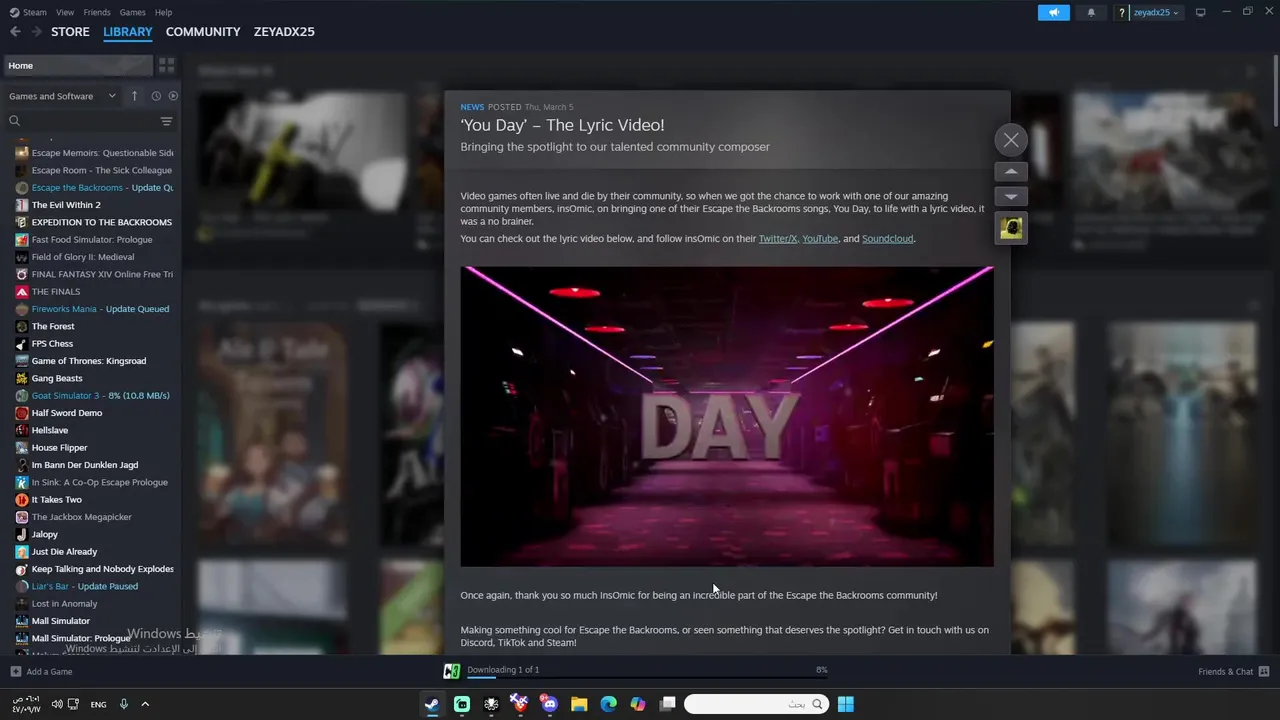Select Gang Beasts in library

(x=57, y=379)
